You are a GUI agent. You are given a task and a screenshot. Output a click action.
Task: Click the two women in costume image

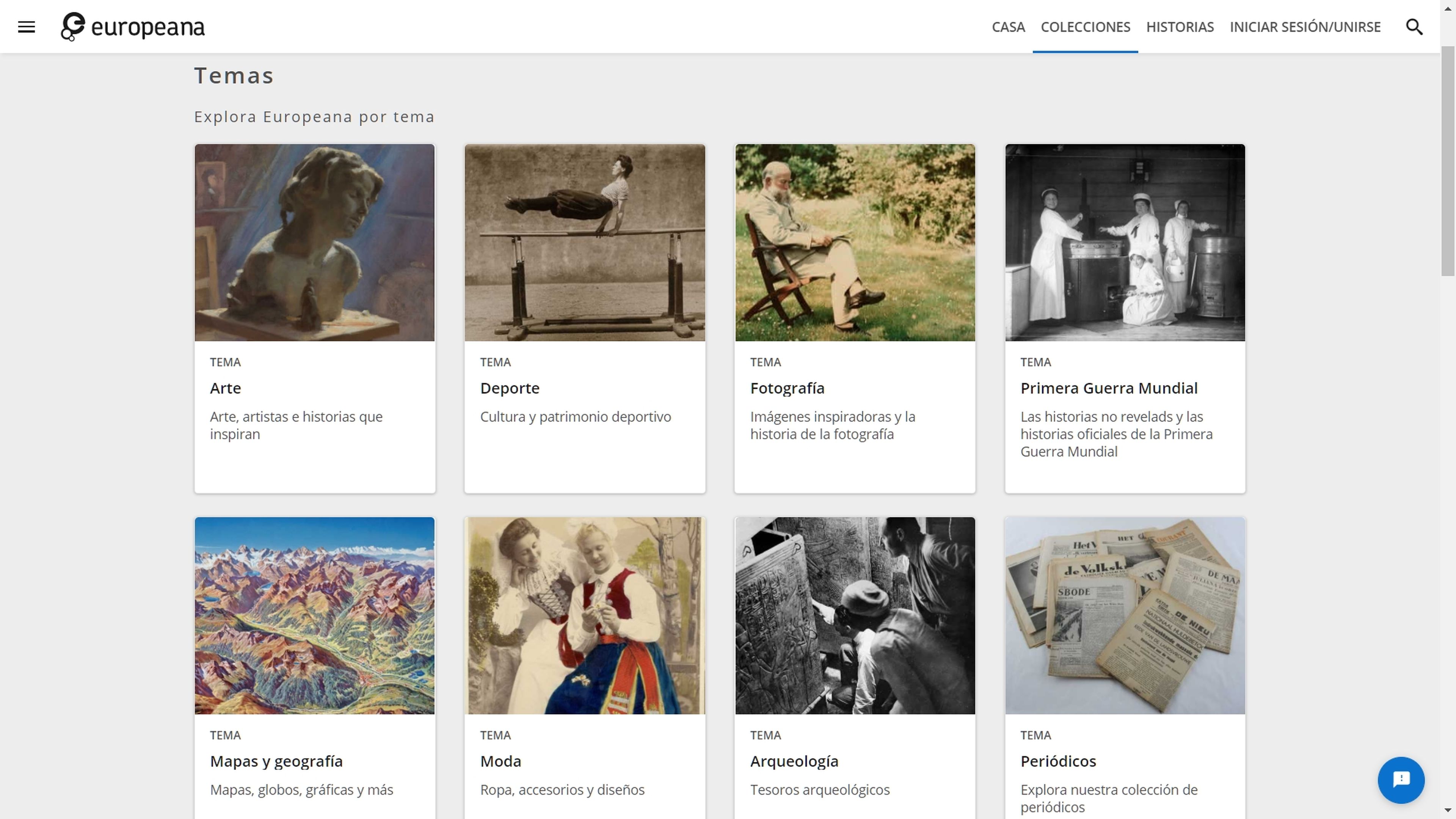click(585, 615)
